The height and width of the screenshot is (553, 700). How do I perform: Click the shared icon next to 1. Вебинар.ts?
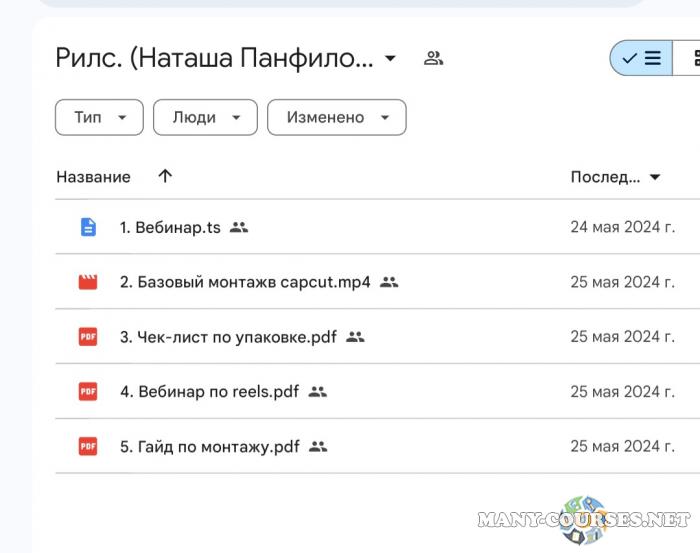(239, 227)
